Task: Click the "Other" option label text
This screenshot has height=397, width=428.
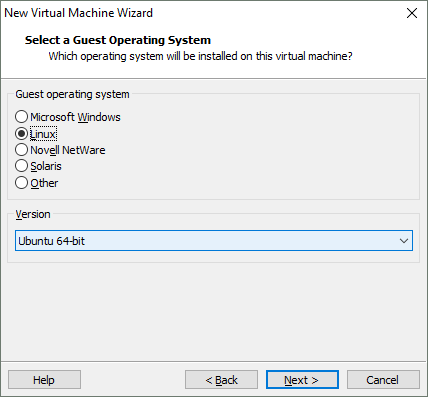Action: point(44,183)
